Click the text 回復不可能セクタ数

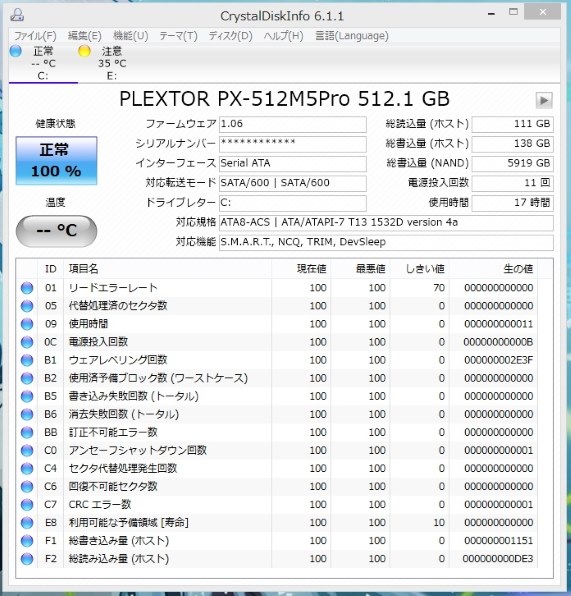113,486
